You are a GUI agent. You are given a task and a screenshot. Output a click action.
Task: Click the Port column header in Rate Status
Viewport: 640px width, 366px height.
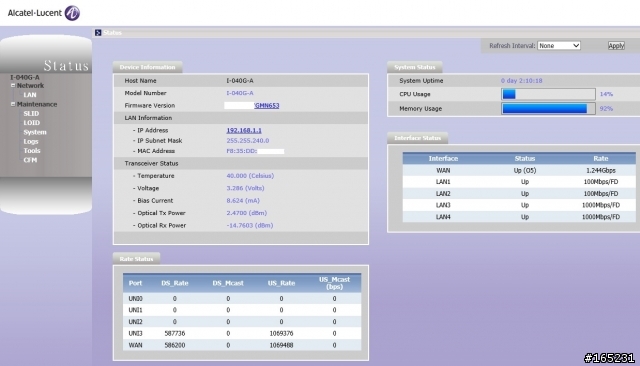click(136, 283)
